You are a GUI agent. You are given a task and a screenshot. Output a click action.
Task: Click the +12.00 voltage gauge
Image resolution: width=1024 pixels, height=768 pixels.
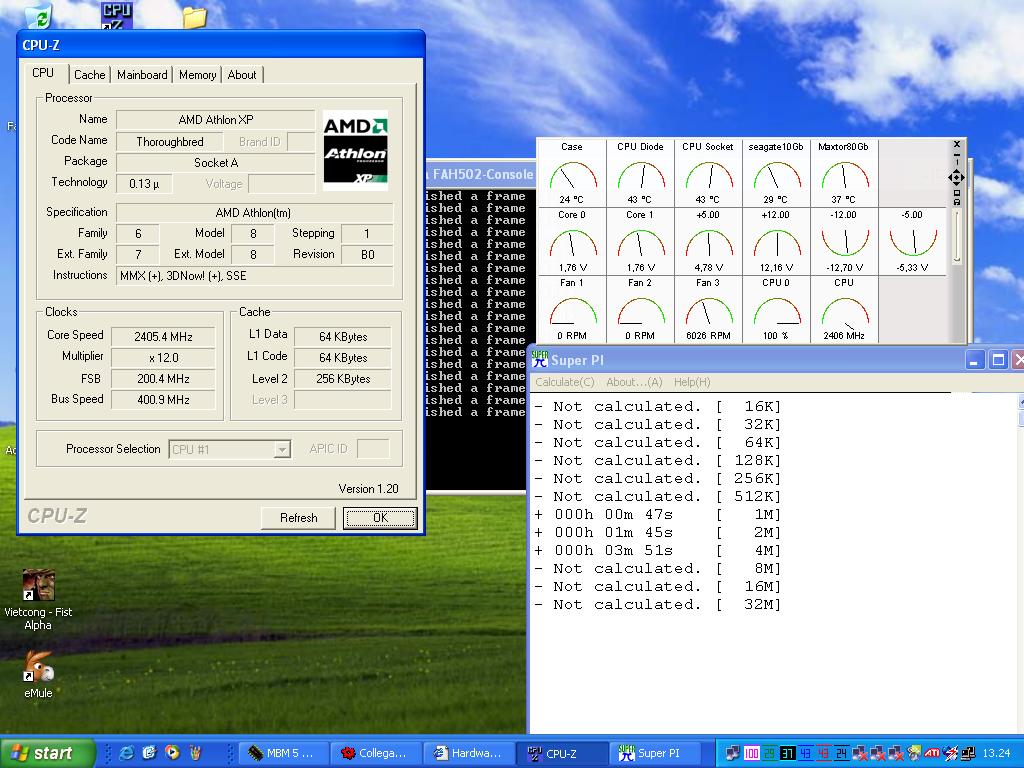click(776, 241)
